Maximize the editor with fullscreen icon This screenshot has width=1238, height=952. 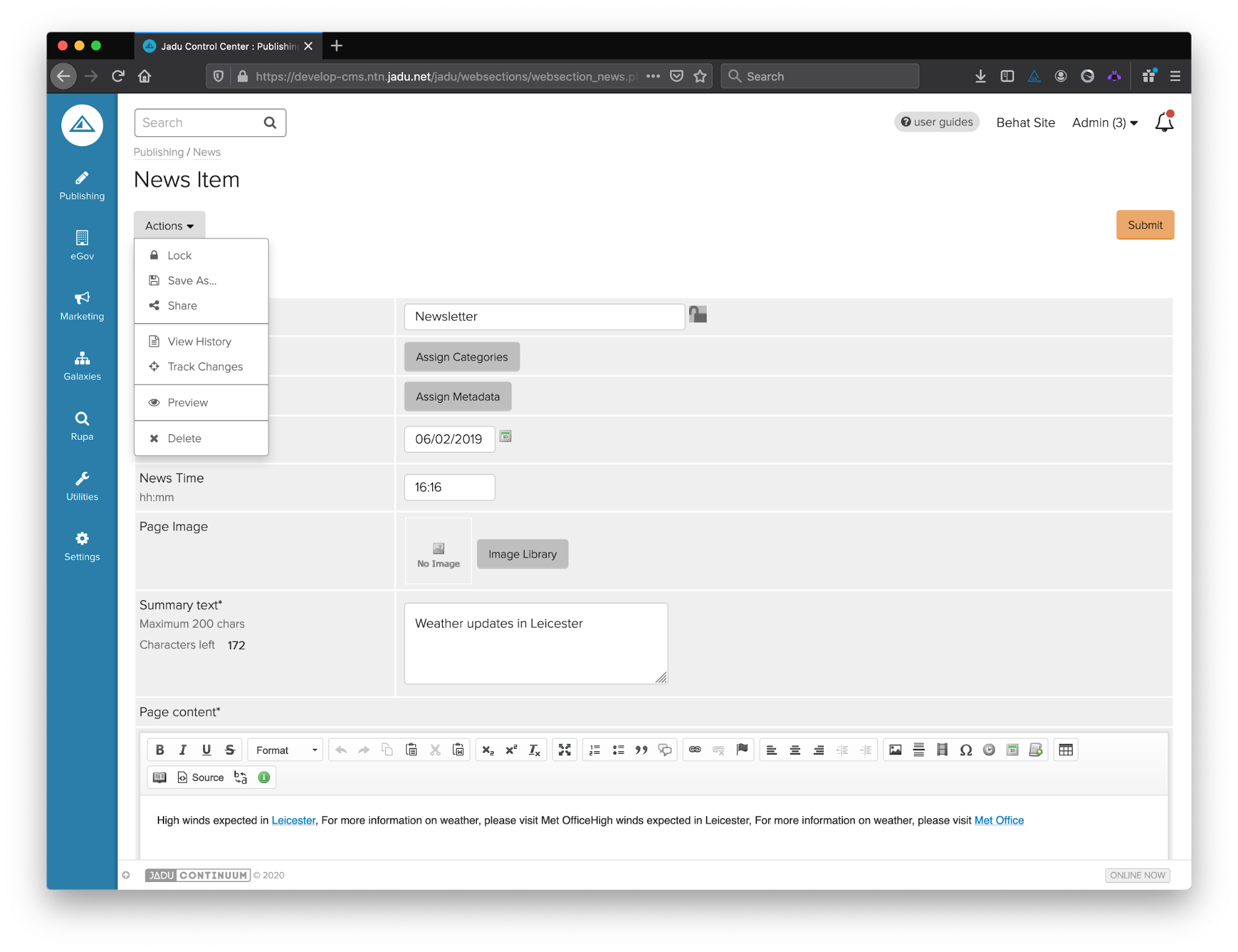tap(564, 750)
